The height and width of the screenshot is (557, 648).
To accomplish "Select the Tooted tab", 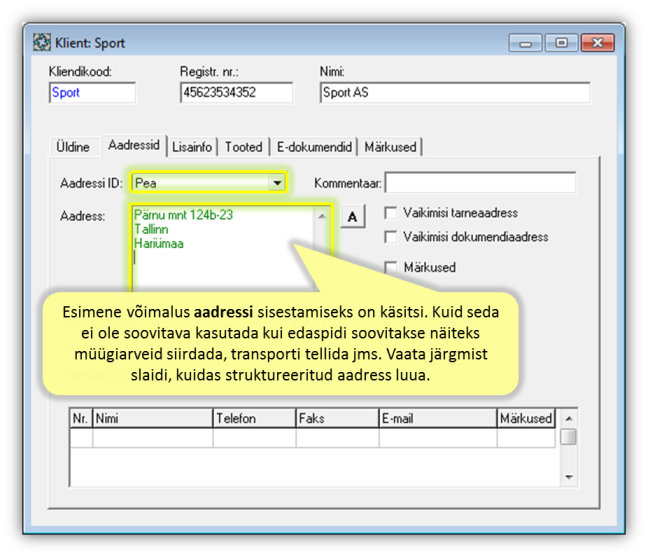I will coord(243,147).
